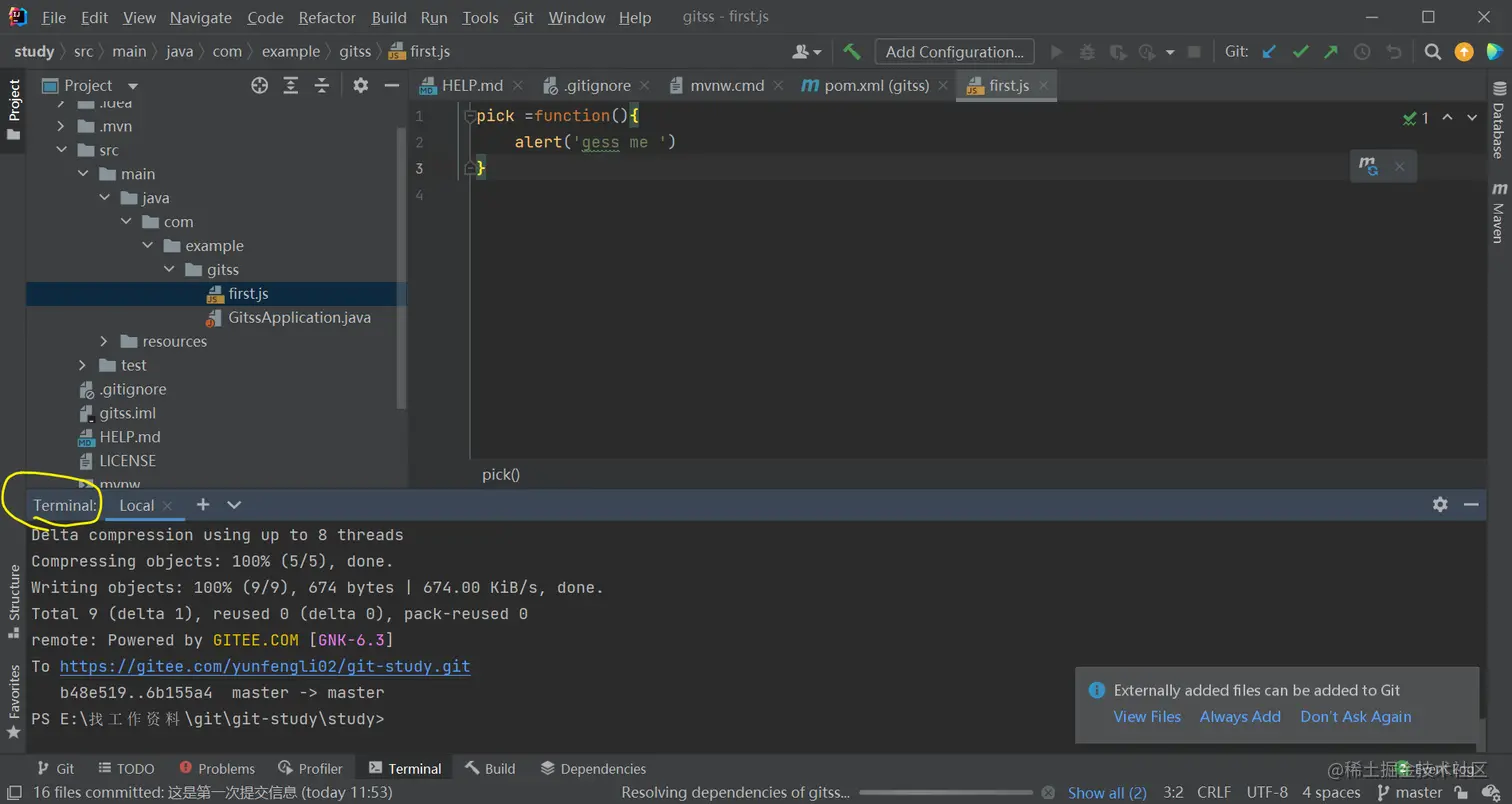Collapse the gitss package folder
1512x804 pixels.
tap(168, 270)
